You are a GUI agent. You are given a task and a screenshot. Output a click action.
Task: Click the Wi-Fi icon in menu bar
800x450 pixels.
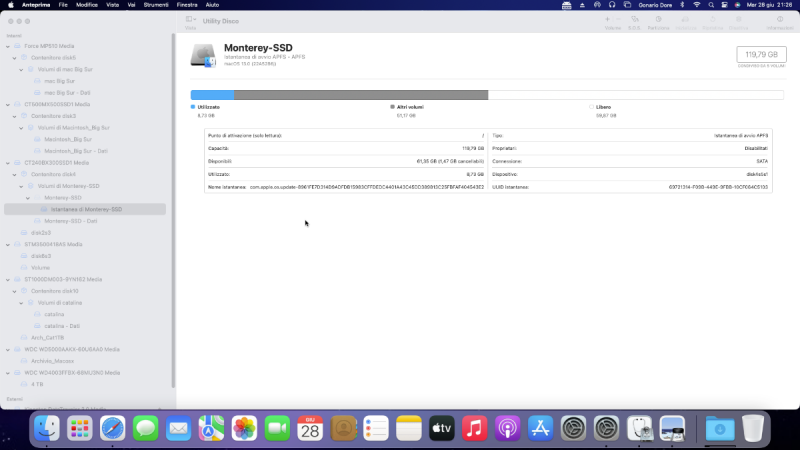(696, 5)
